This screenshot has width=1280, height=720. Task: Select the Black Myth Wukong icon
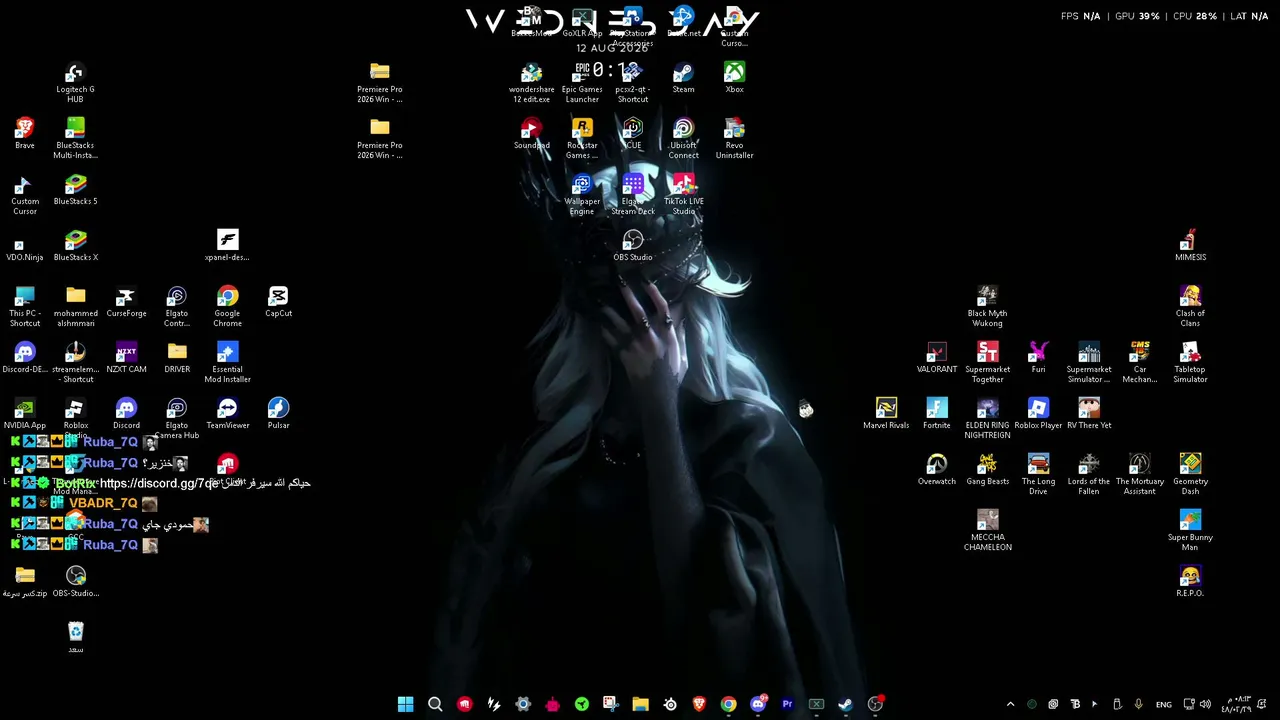pyautogui.click(x=987, y=307)
